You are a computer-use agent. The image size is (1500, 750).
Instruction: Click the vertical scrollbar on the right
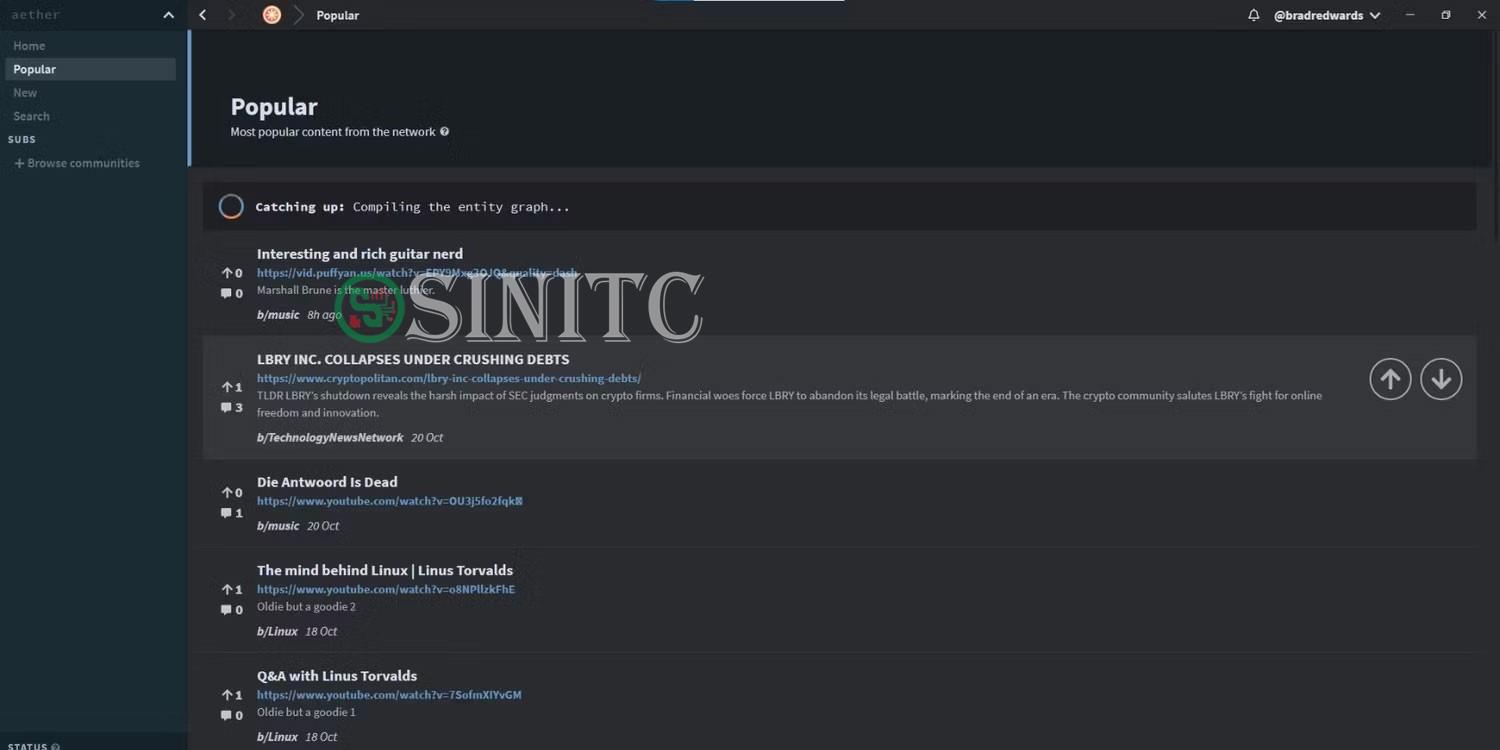1495,135
